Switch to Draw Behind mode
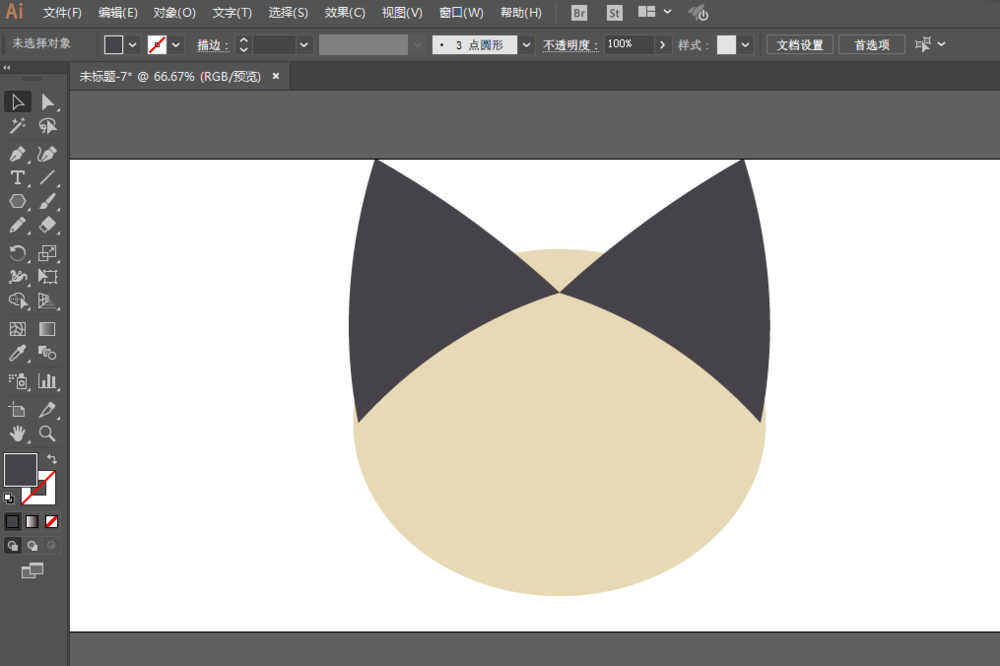1000x666 pixels. click(32, 546)
